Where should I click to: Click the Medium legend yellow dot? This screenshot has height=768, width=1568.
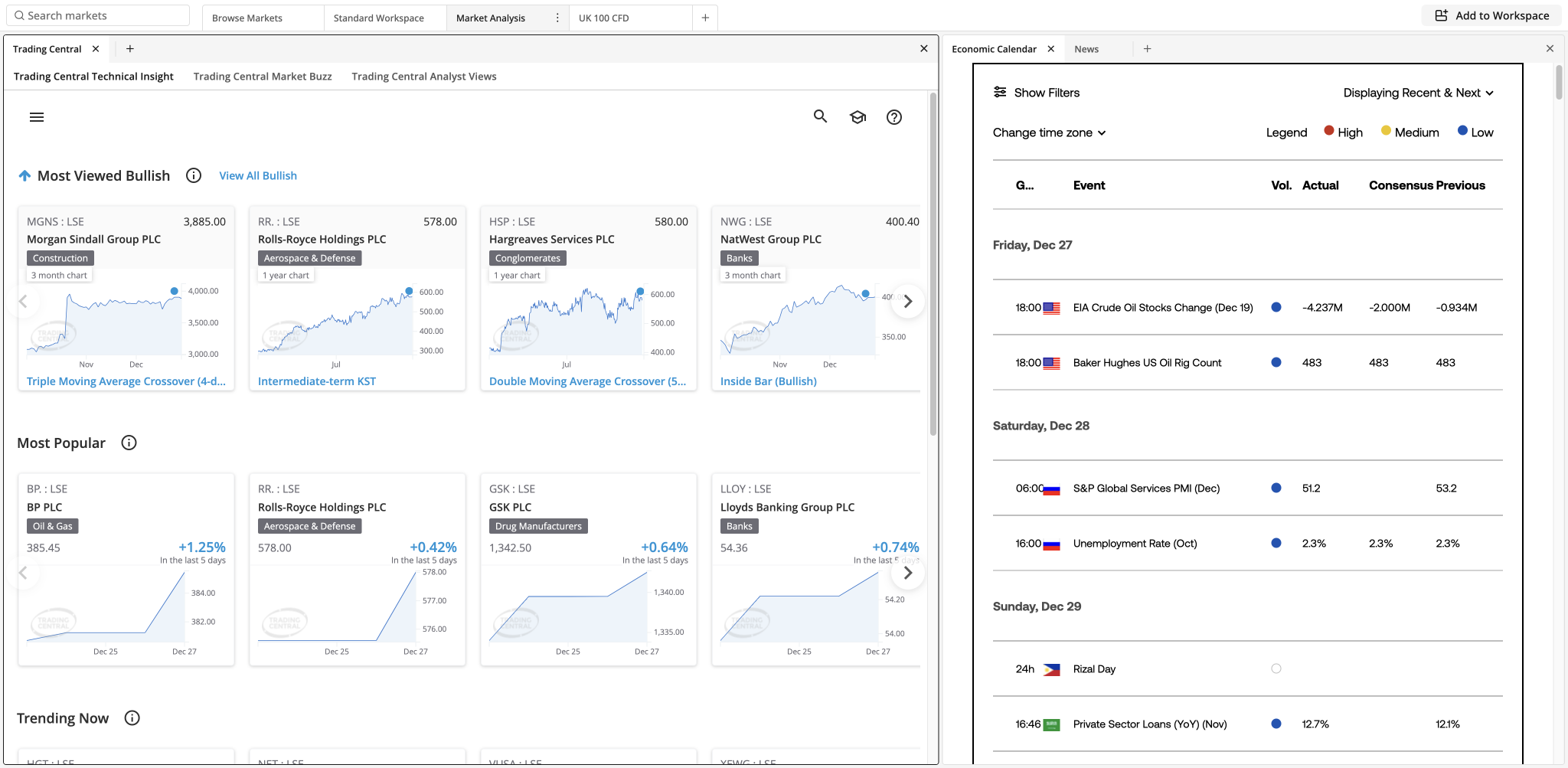(1386, 131)
